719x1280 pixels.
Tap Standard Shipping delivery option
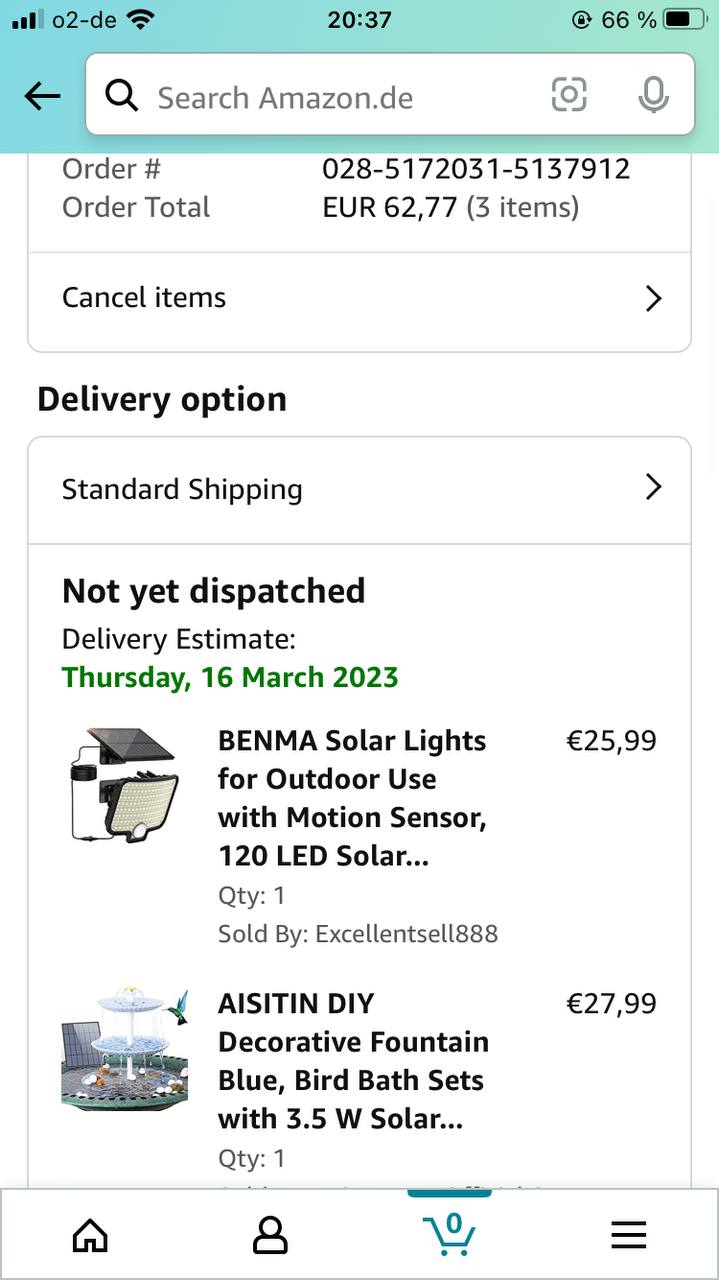coord(183,489)
